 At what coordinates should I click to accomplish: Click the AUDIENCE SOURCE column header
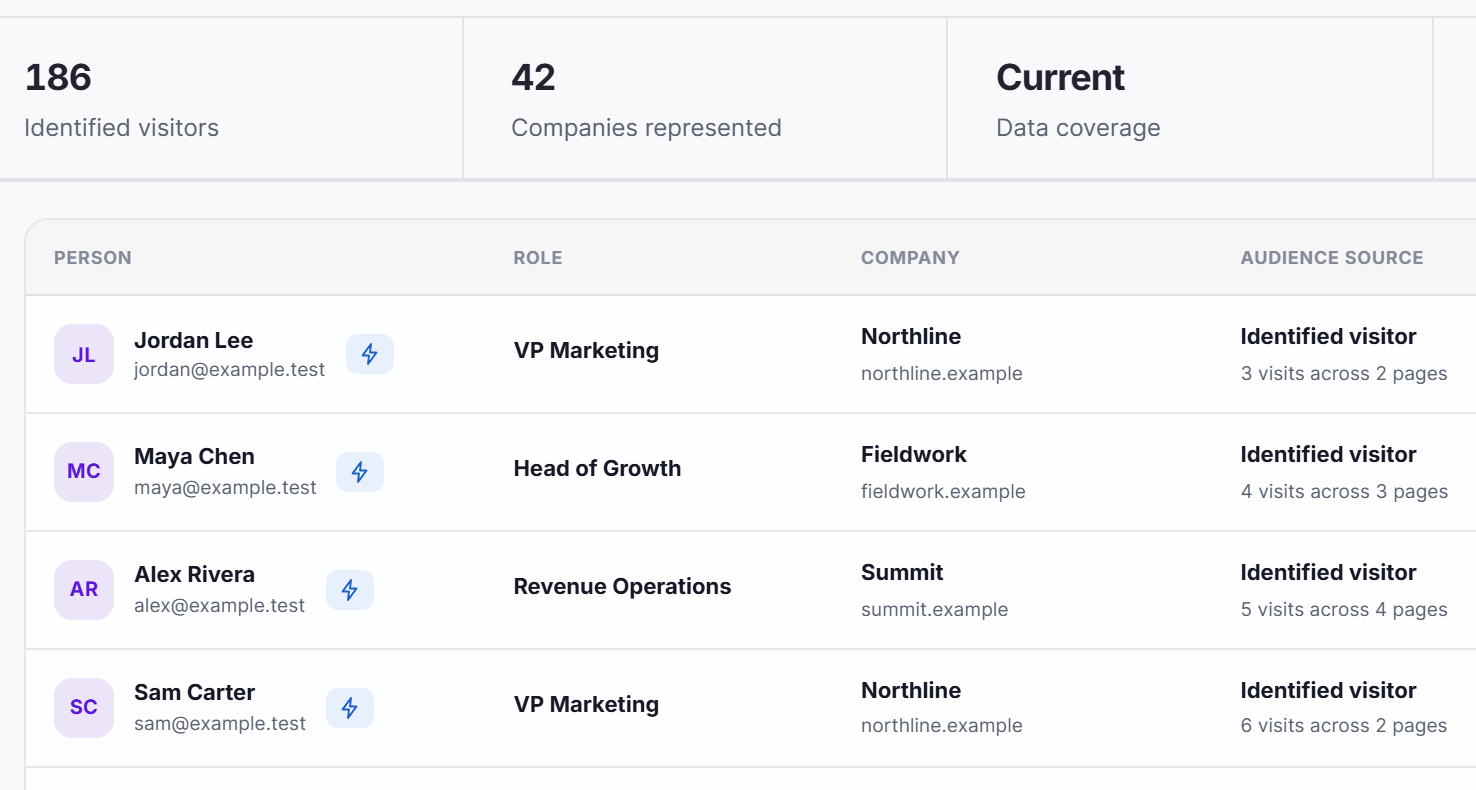[1332, 258]
